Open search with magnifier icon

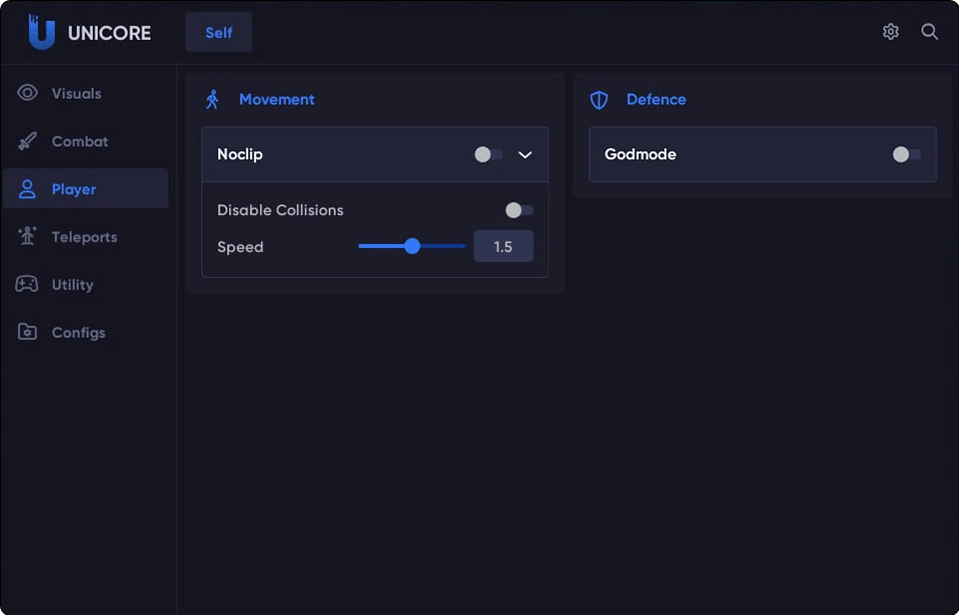tap(930, 32)
